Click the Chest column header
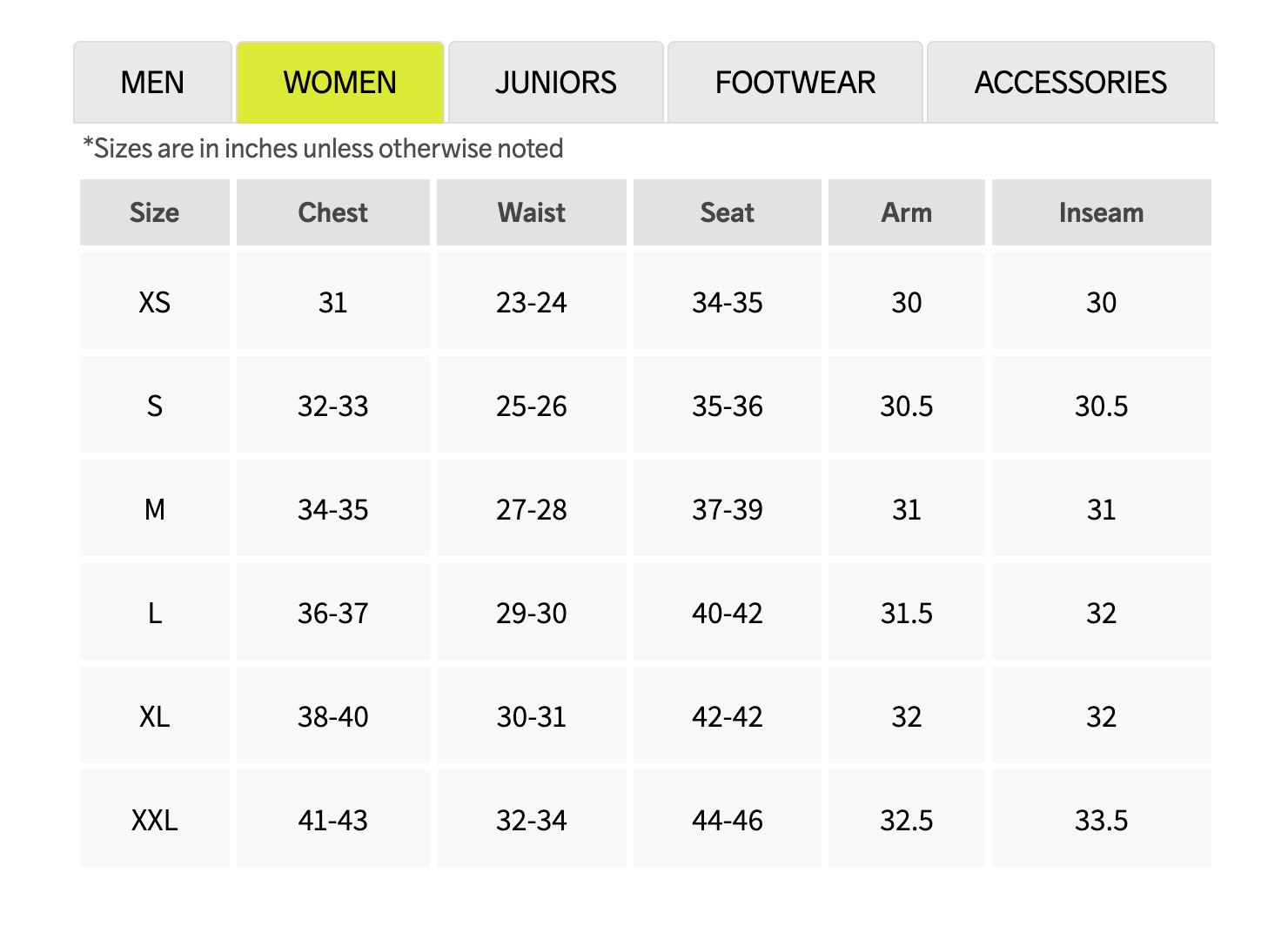Screen dimensions: 1288x933 332,212
